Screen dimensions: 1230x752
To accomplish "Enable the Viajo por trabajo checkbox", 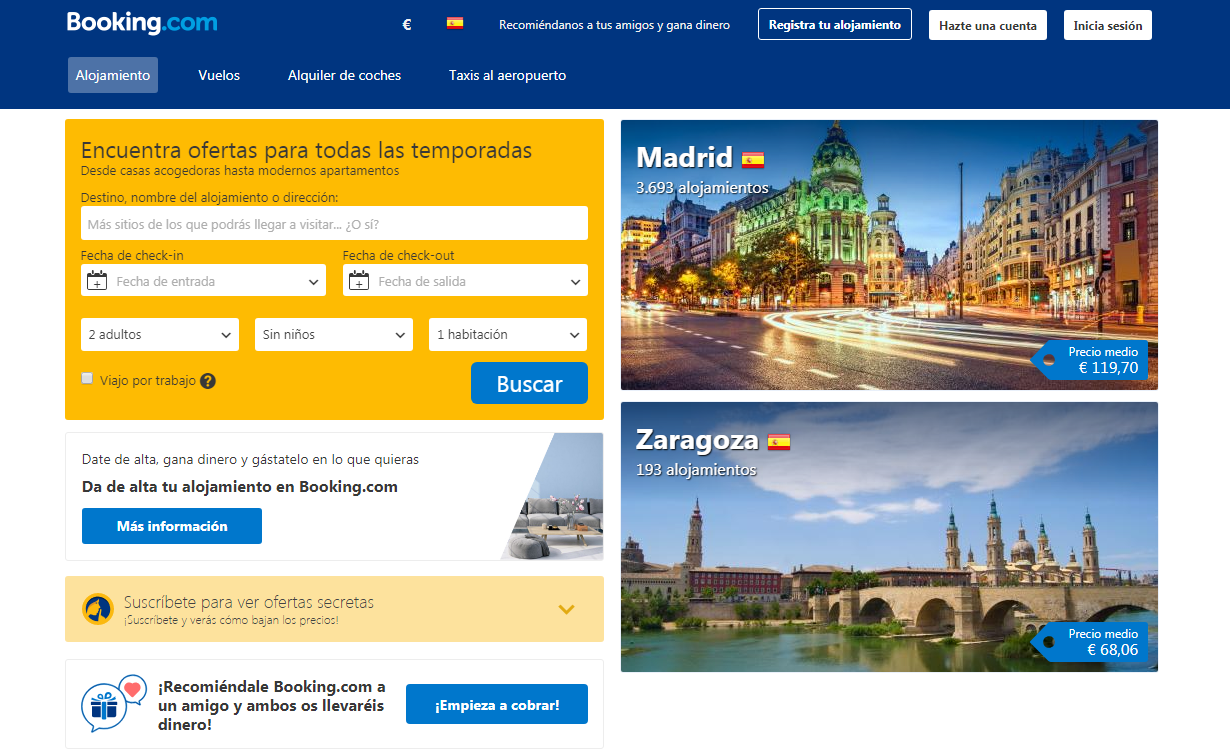I will 87,378.
